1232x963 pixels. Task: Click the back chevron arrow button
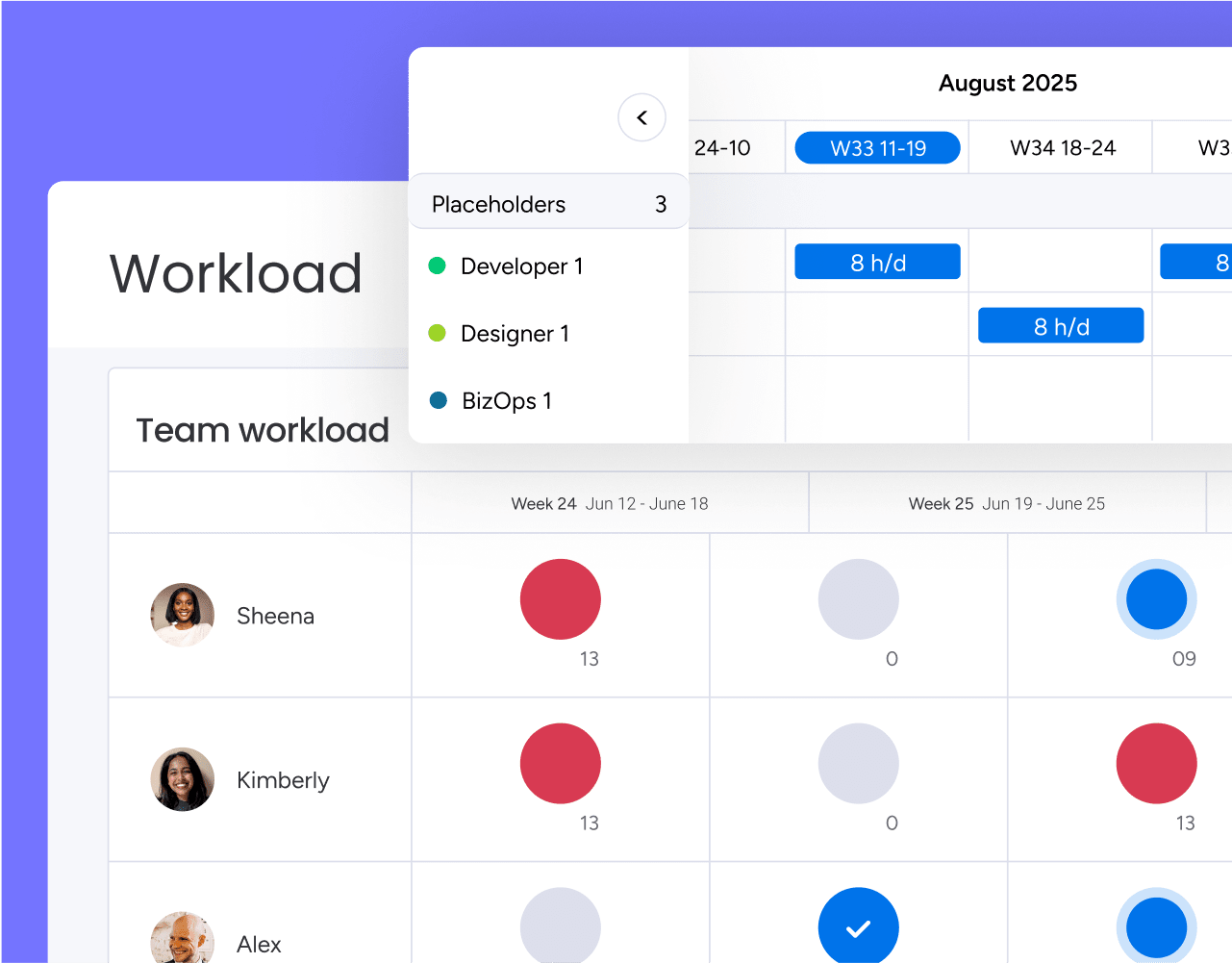click(x=641, y=117)
